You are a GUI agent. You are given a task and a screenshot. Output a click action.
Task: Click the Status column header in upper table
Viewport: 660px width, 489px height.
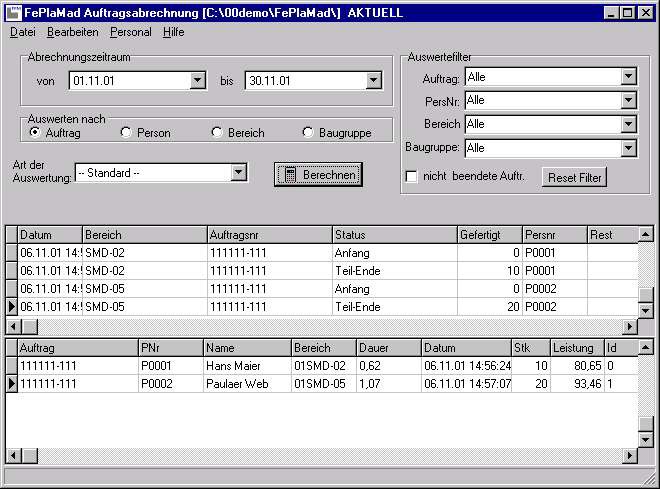pos(393,235)
